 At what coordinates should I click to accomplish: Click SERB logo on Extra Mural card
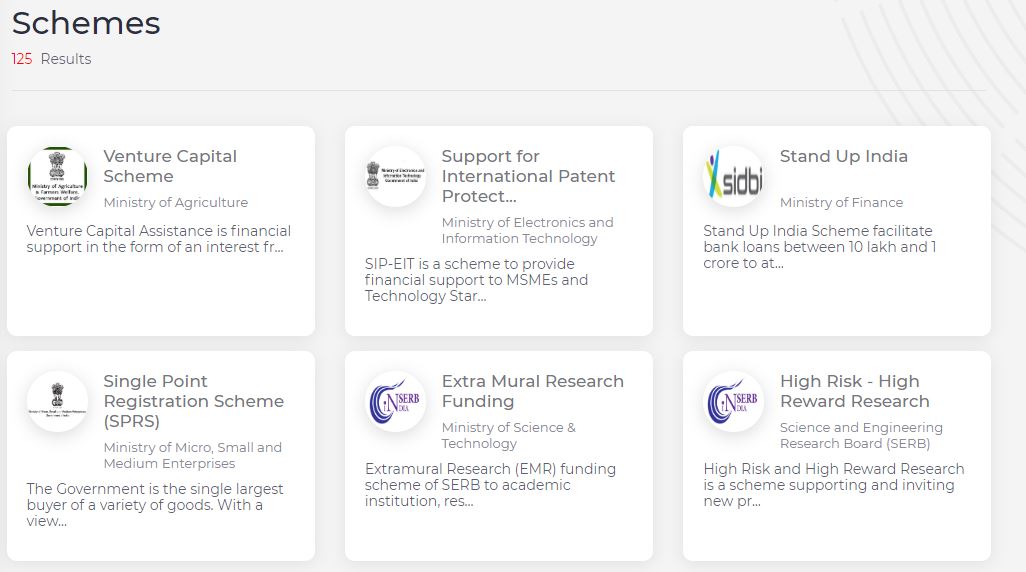click(396, 401)
